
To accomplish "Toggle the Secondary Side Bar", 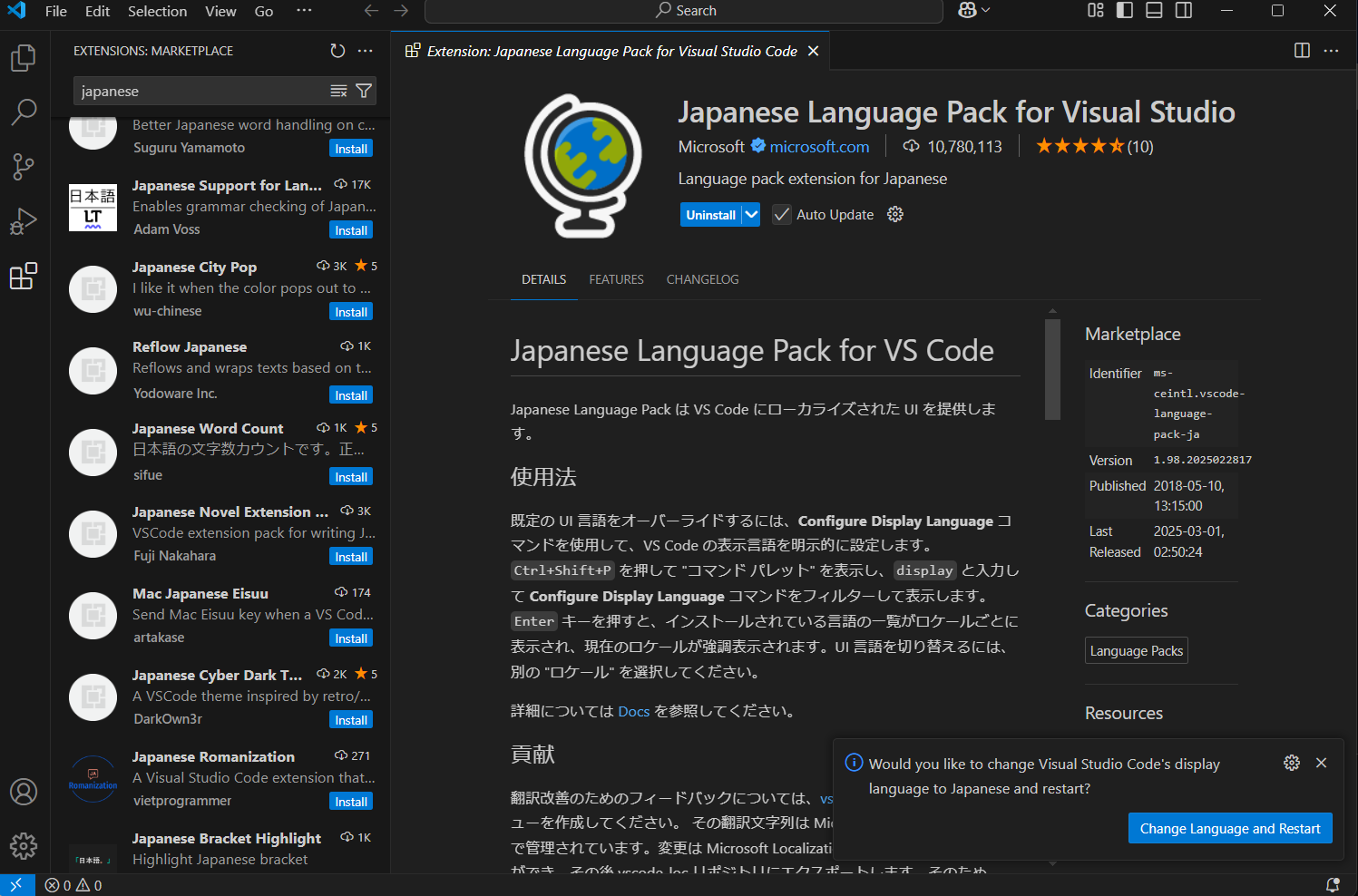I will coord(1183,10).
